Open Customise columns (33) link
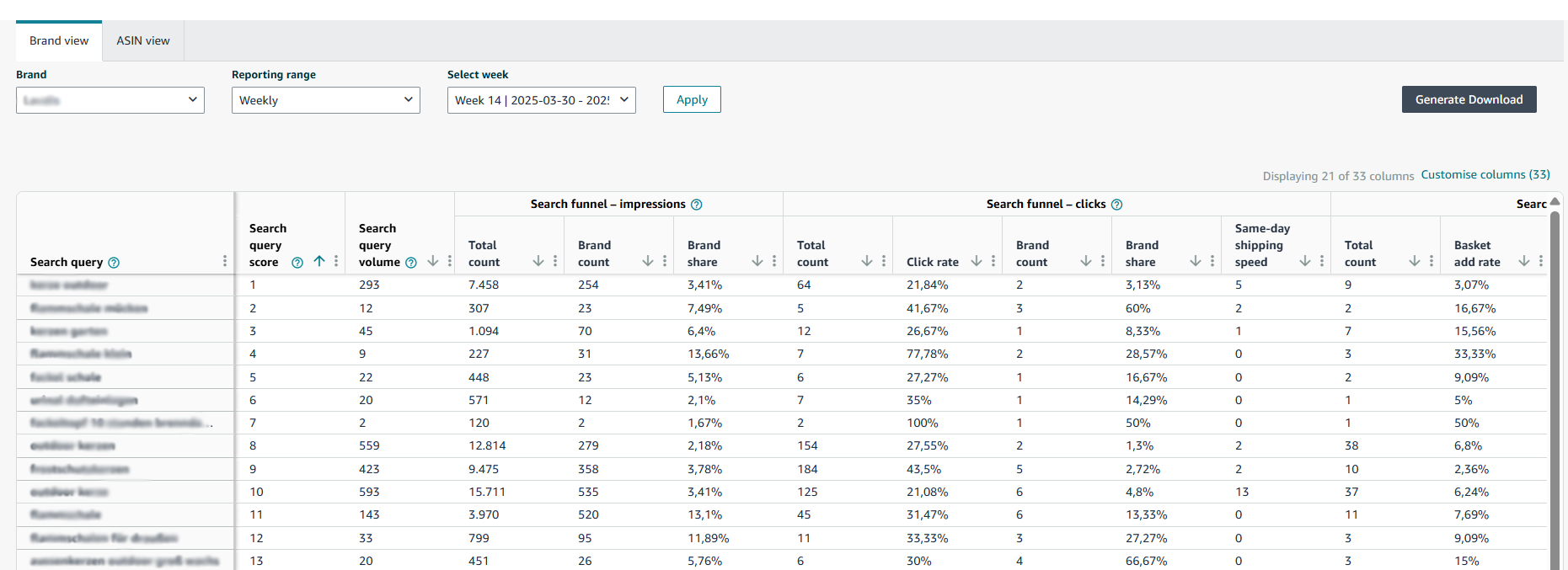The width and height of the screenshot is (1568, 570). [x=1485, y=174]
